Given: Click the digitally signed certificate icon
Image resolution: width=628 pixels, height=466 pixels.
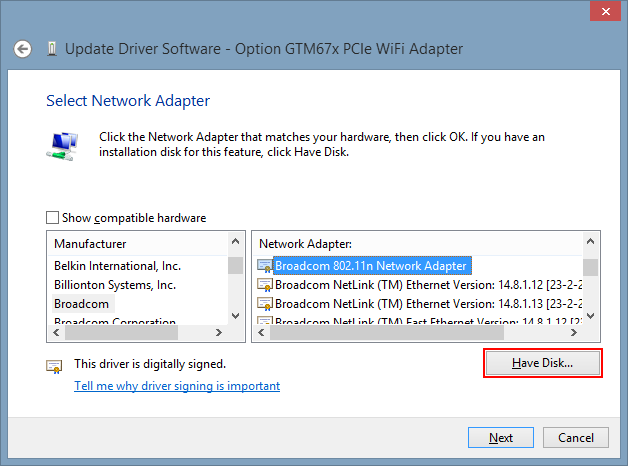Looking at the screenshot, I should 54,366.
